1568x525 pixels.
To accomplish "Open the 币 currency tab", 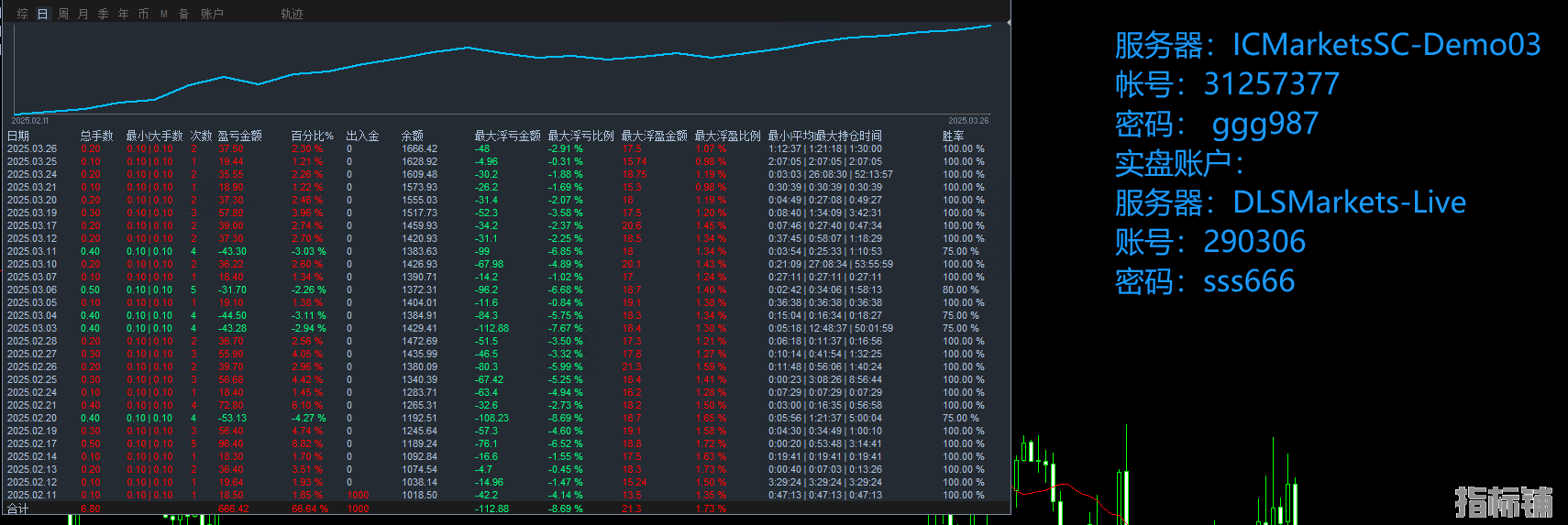I will [144, 14].
